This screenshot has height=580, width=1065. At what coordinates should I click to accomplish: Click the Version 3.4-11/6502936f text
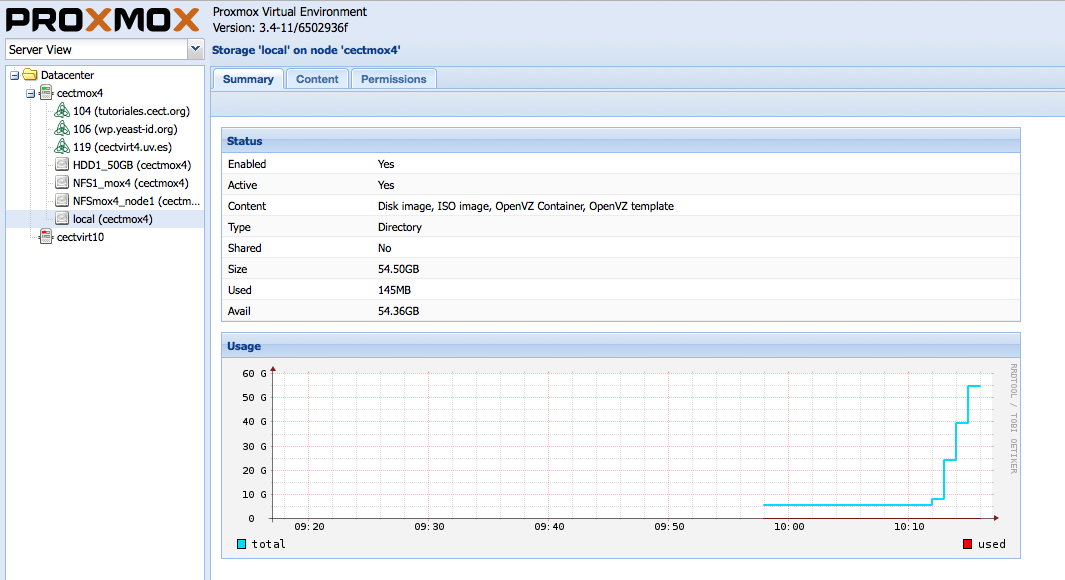point(280,28)
